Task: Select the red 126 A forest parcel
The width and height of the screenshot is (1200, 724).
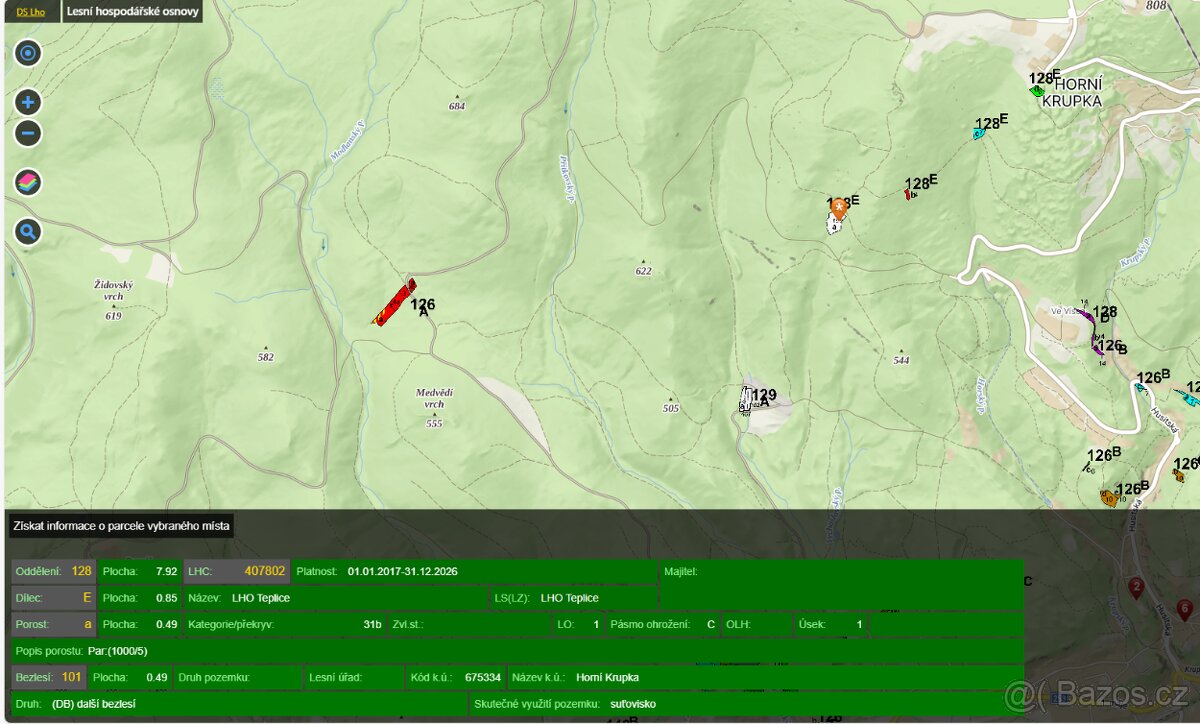Action: [394, 303]
